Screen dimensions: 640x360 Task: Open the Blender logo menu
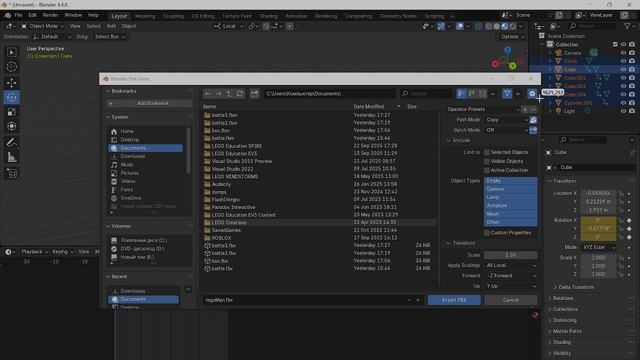coord(7,15)
